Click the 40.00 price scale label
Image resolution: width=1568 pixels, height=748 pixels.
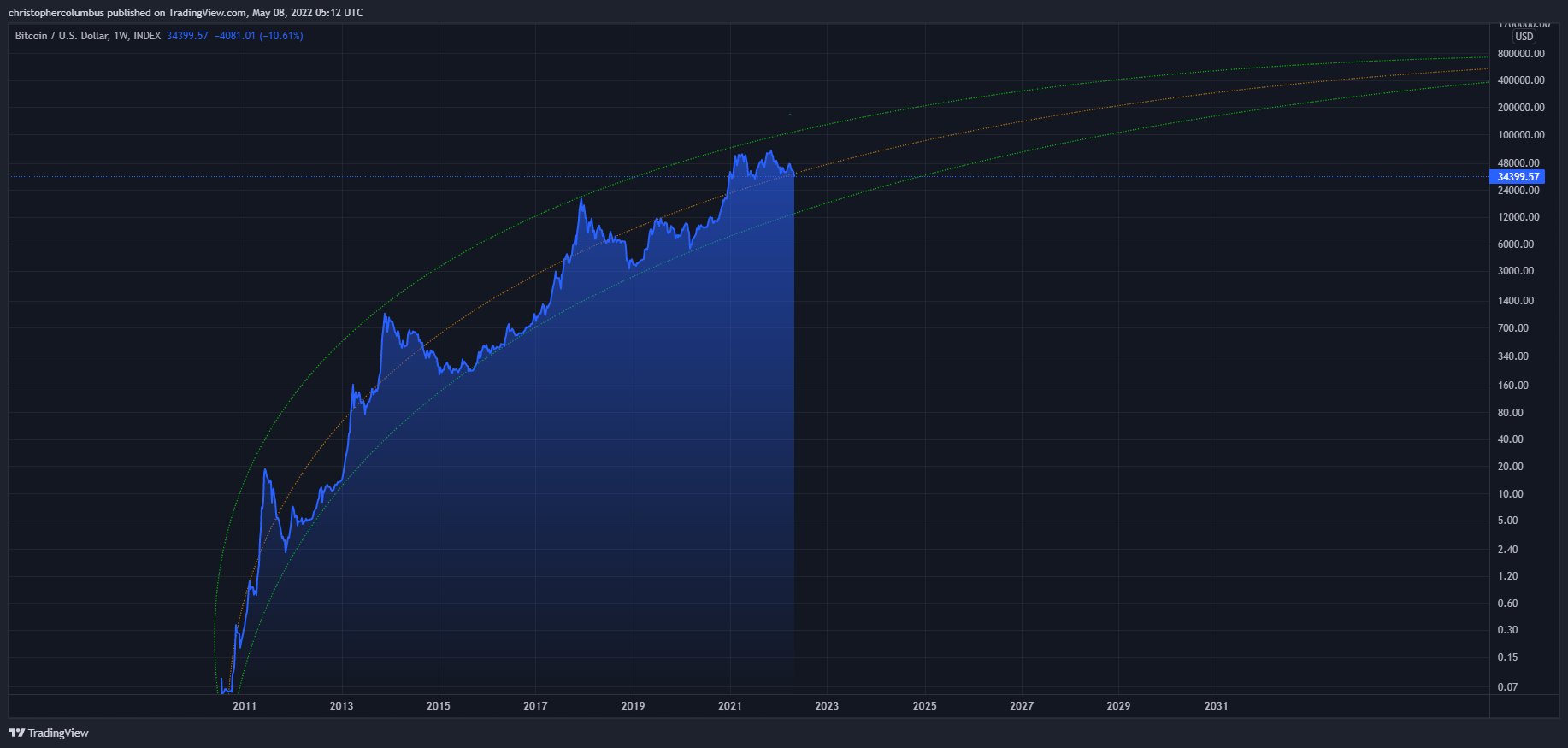coord(1511,439)
